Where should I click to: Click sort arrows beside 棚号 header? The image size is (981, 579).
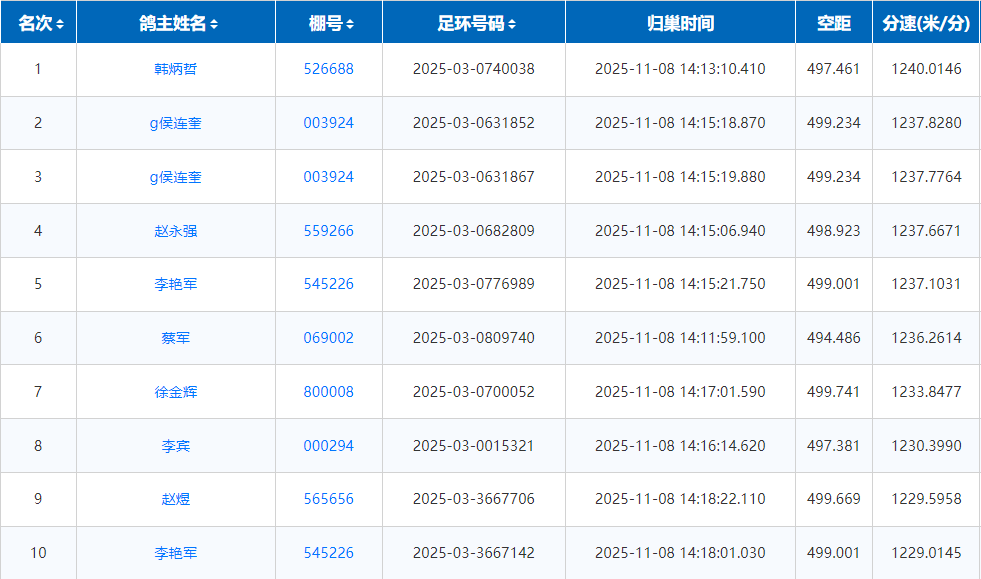click(349, 24)
